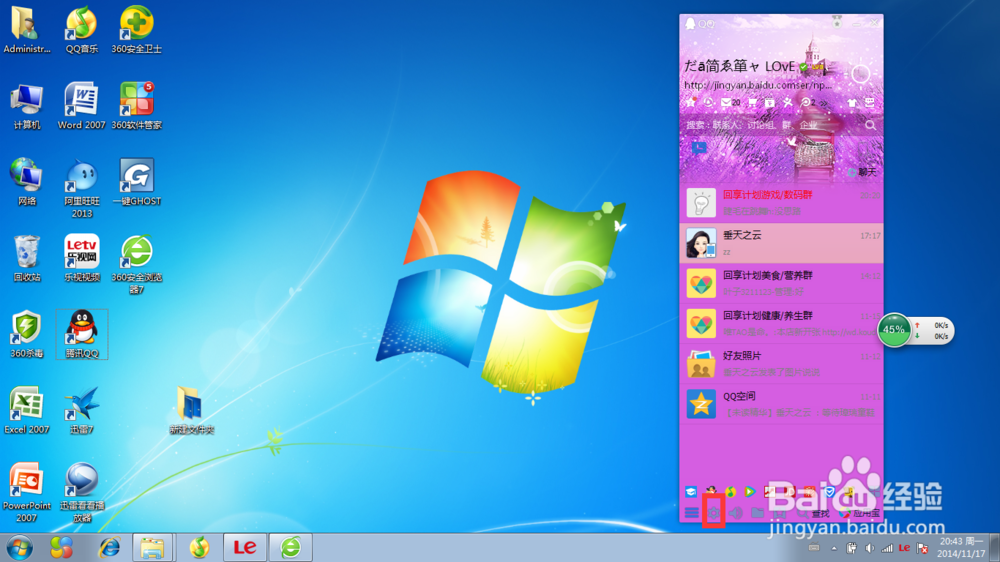
Task: Open 好友照片 friend photos entry
Action: pyautogui.click(x=781, y=364)
